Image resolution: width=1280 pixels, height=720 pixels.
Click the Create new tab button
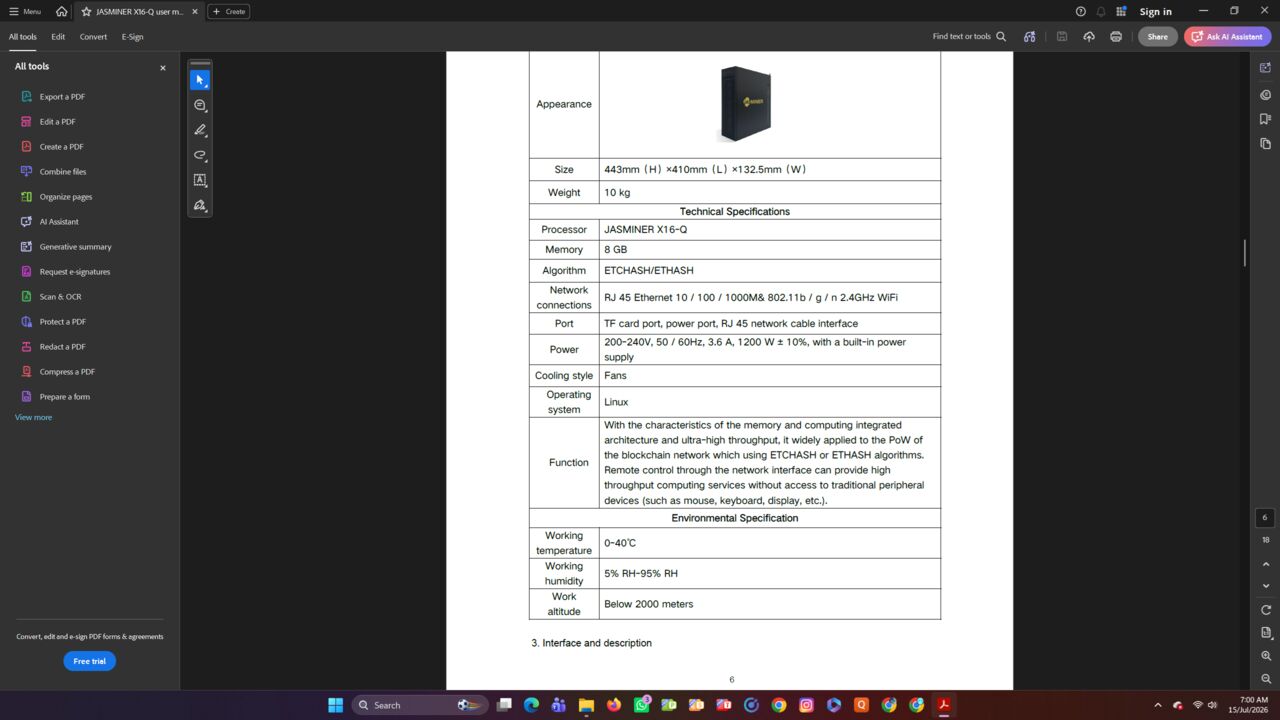[x=229, y=12]
